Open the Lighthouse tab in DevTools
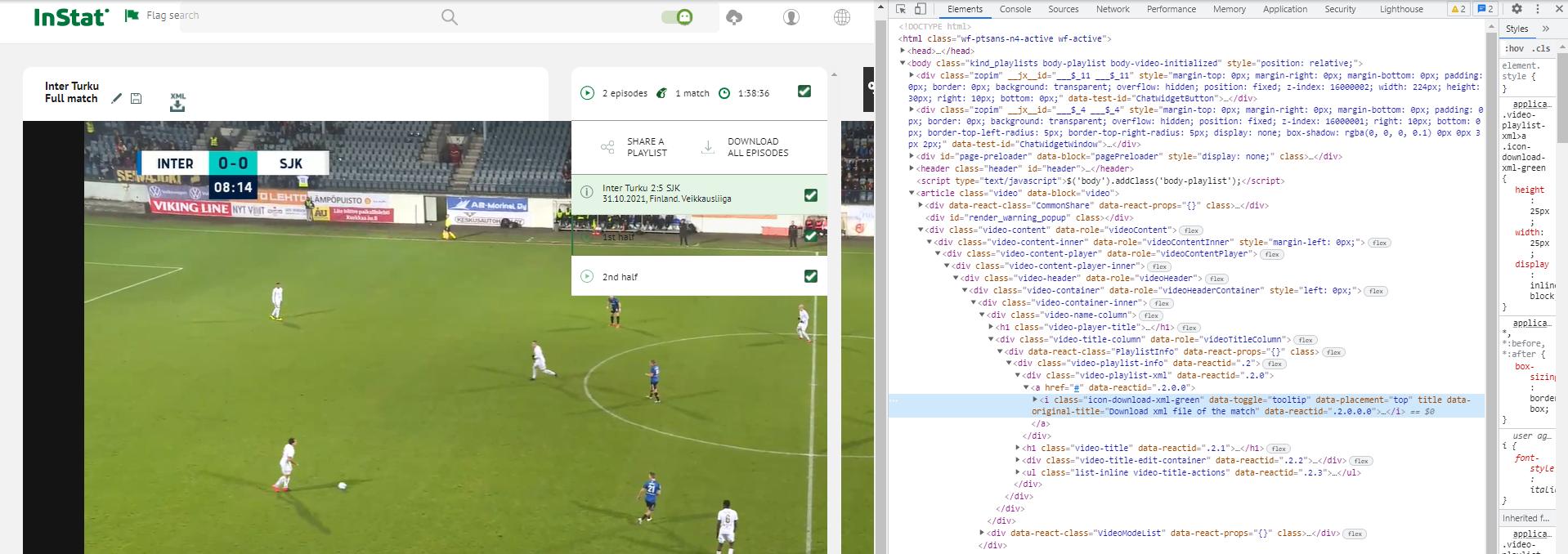Viewport: 1568px width, 554px height. 1401,9
